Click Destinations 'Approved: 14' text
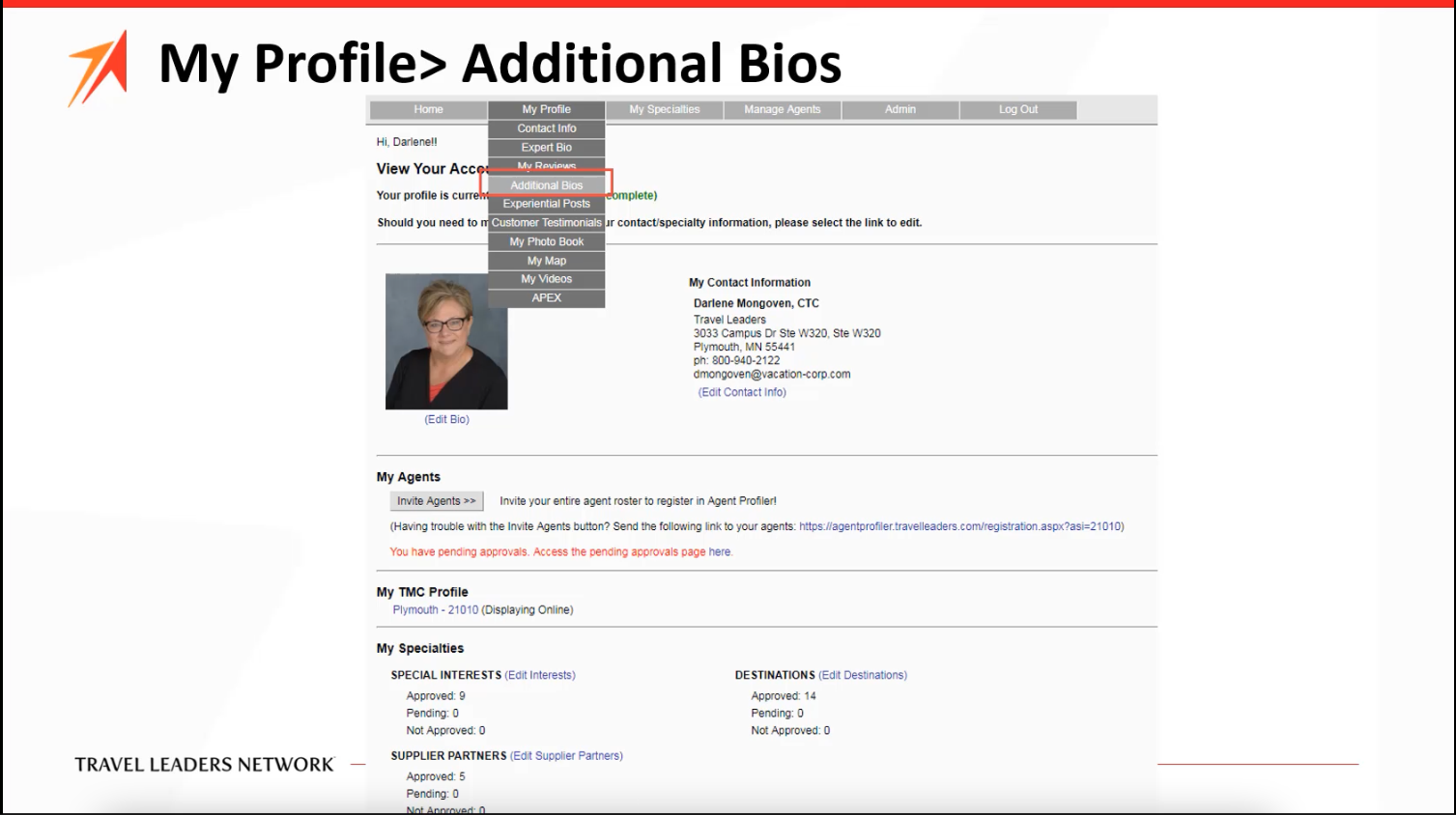The image size is (1456, 815). (784, 696)
